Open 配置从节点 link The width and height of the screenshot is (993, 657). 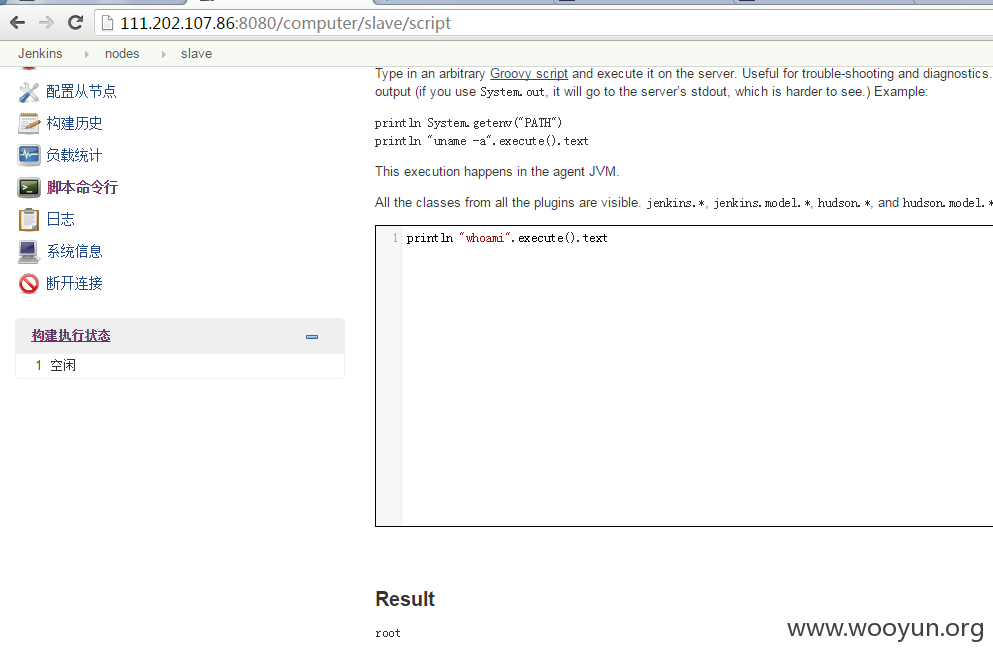(81, 91)
